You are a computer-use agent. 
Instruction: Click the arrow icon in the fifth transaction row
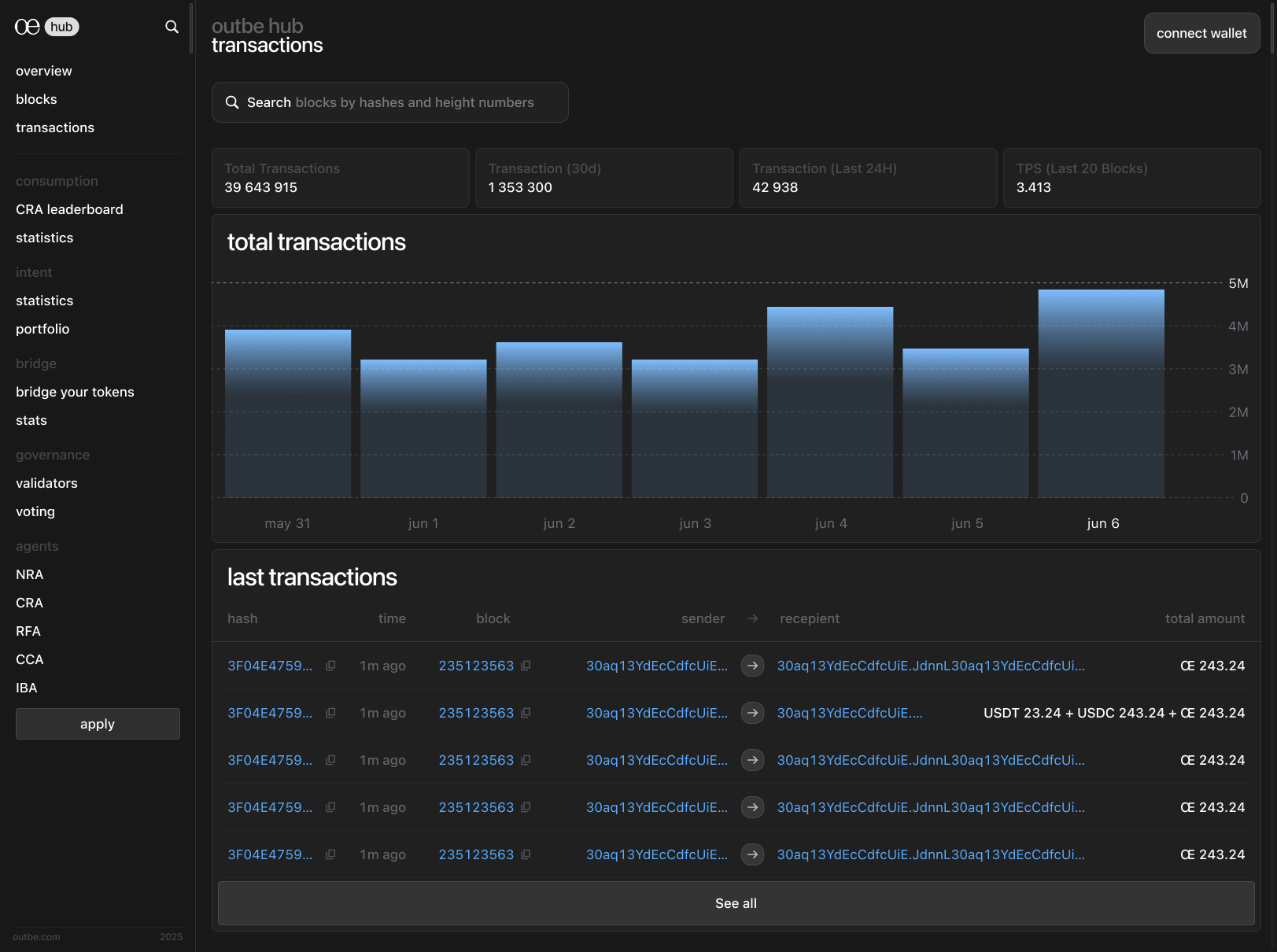pos(753,854)
